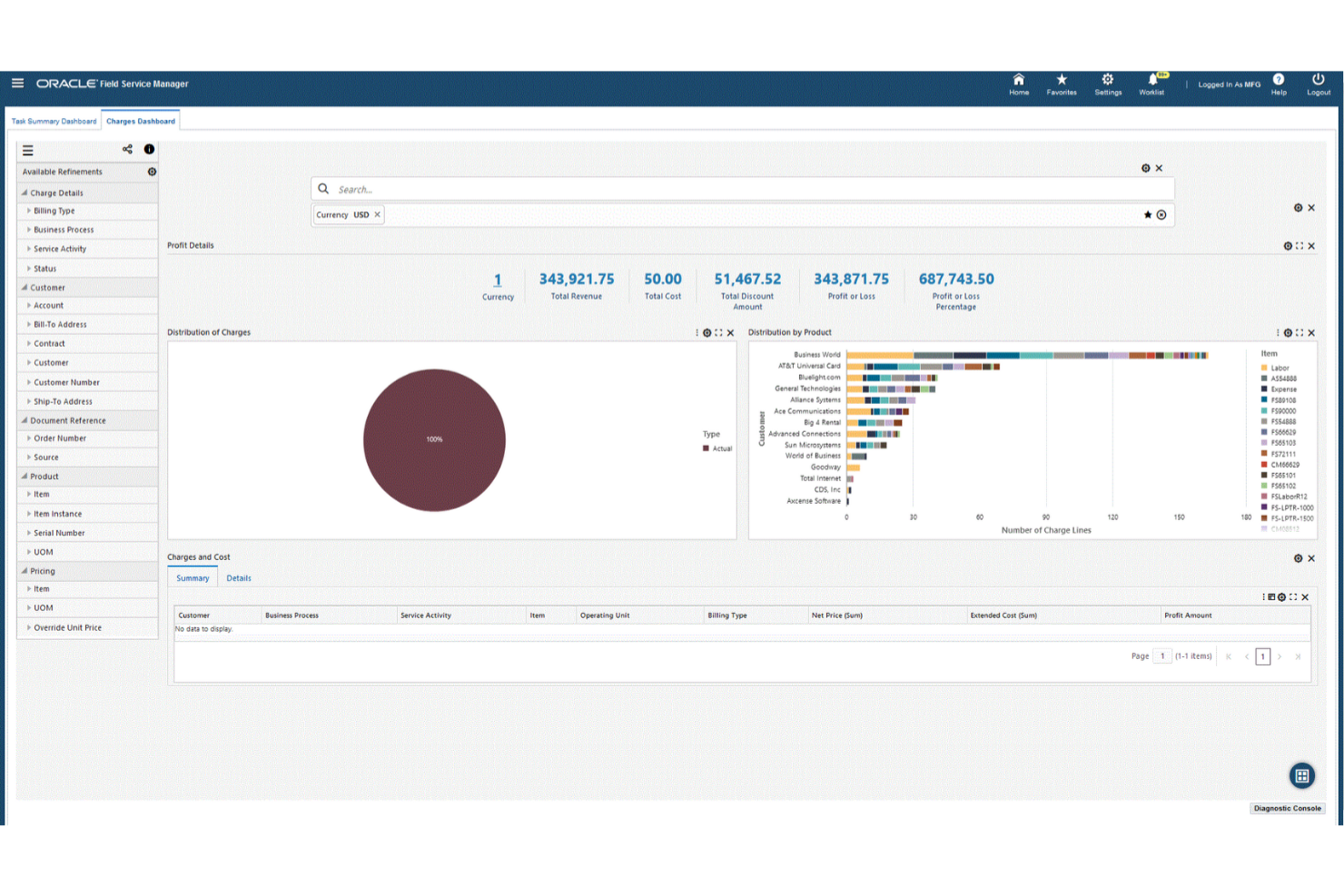Maximize the Profit Details panel
The image size is (1344, 896).
pyautogui.click(x=1300, y=245)
